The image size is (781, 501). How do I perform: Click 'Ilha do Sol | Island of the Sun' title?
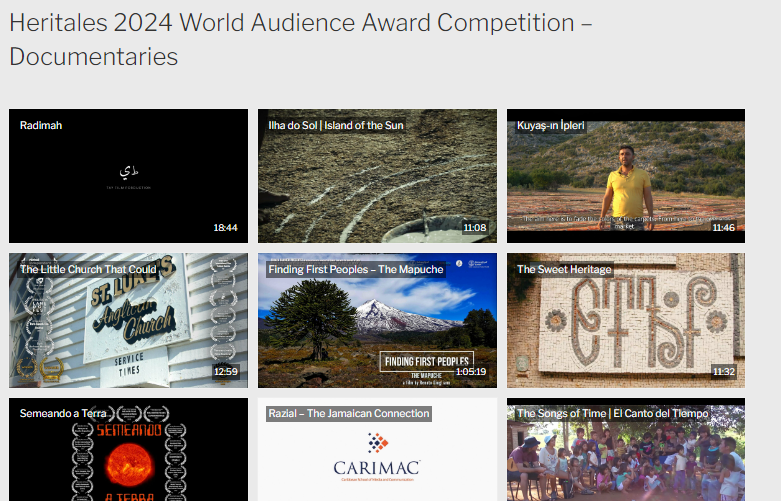click(x=336, y=125)
